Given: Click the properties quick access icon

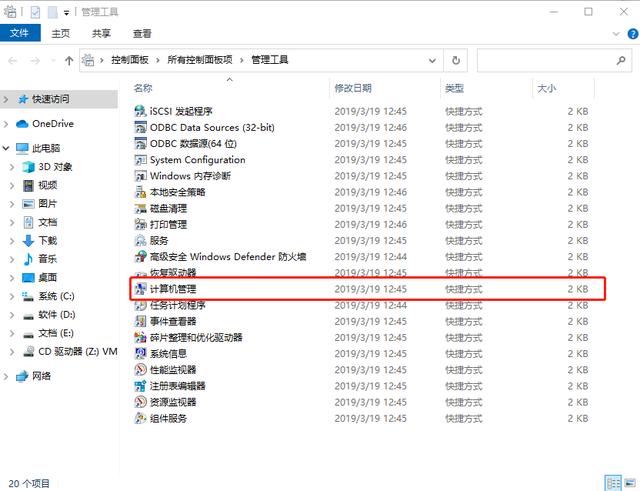Looking at the screenshot, I should pos(36,12).
